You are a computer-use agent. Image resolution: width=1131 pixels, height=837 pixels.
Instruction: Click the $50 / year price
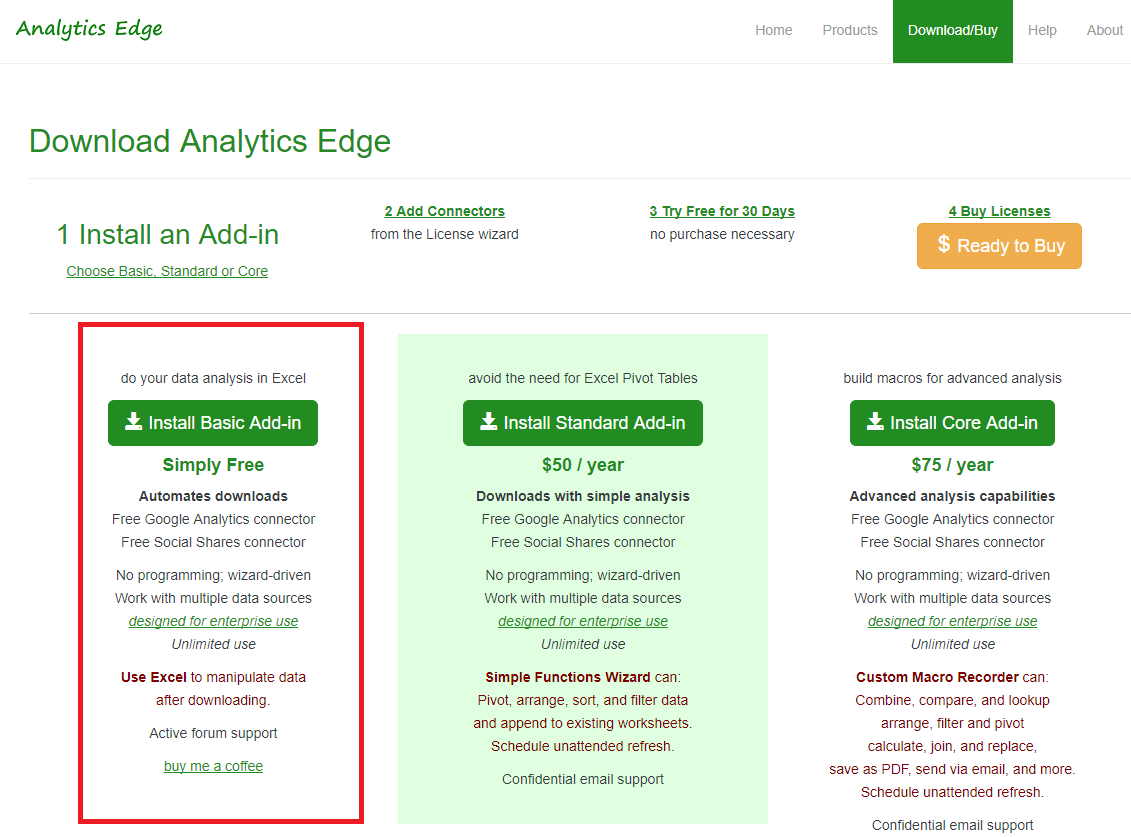point(583,465)
